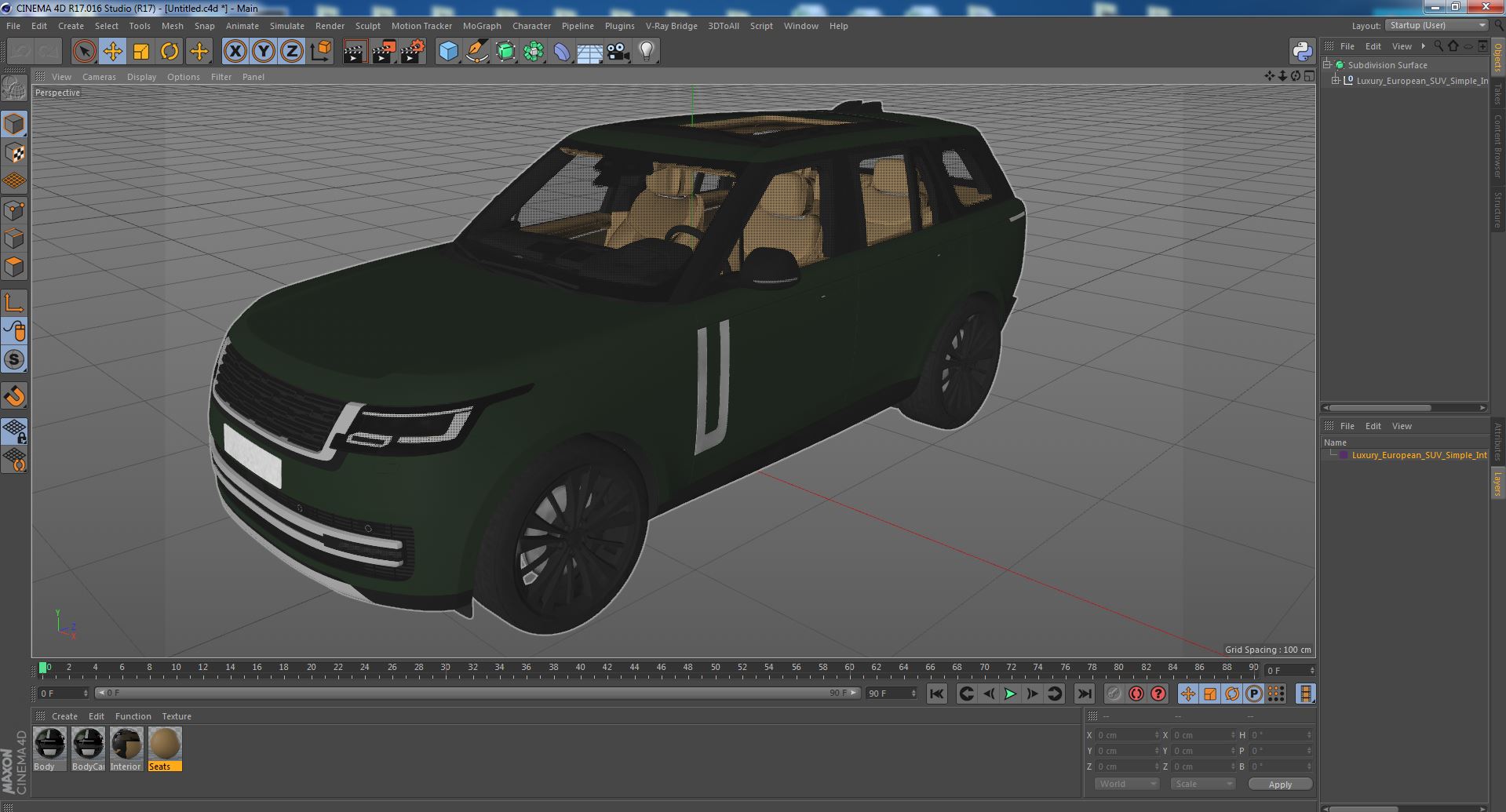Open material manager Texture menu
This screenshot has height=812, width=1506.
pyautogui.click(x=177, y=716)
